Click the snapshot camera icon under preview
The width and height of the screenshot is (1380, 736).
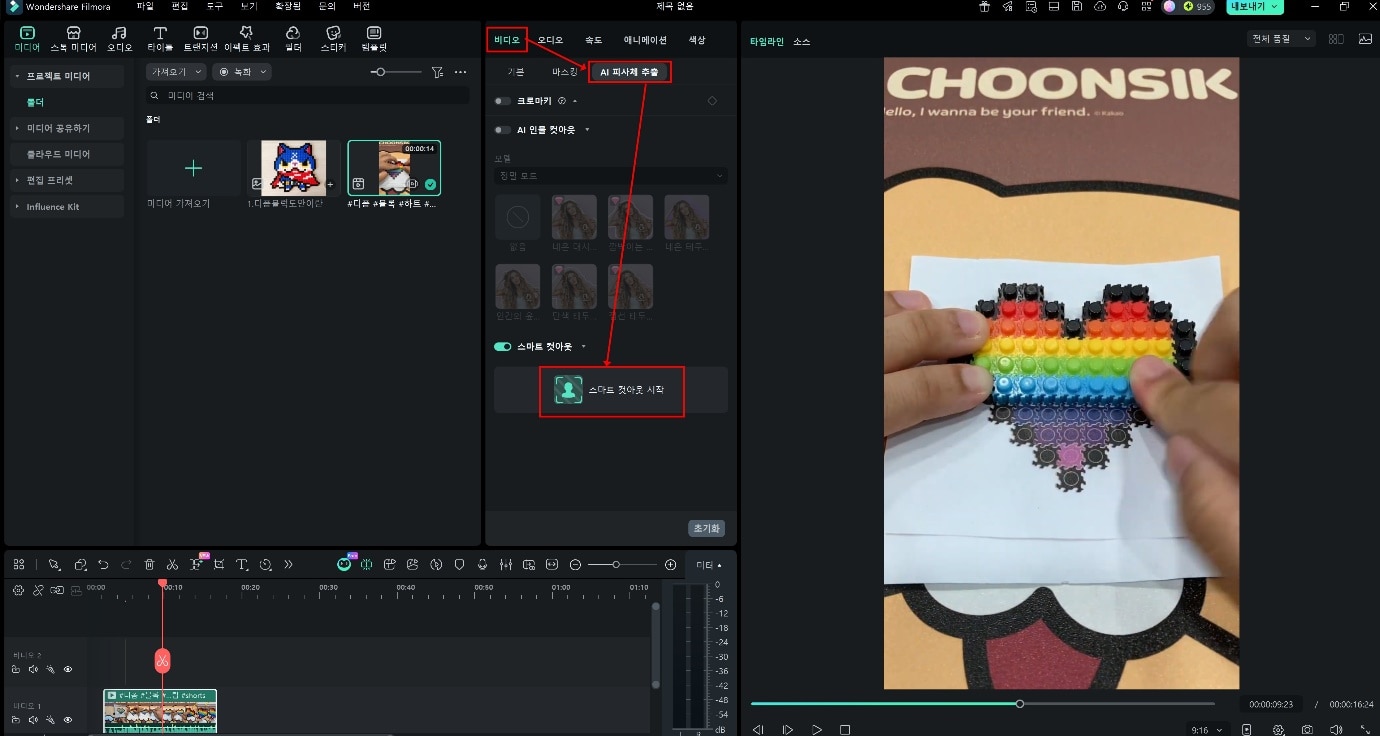[x=1307, y=730]
